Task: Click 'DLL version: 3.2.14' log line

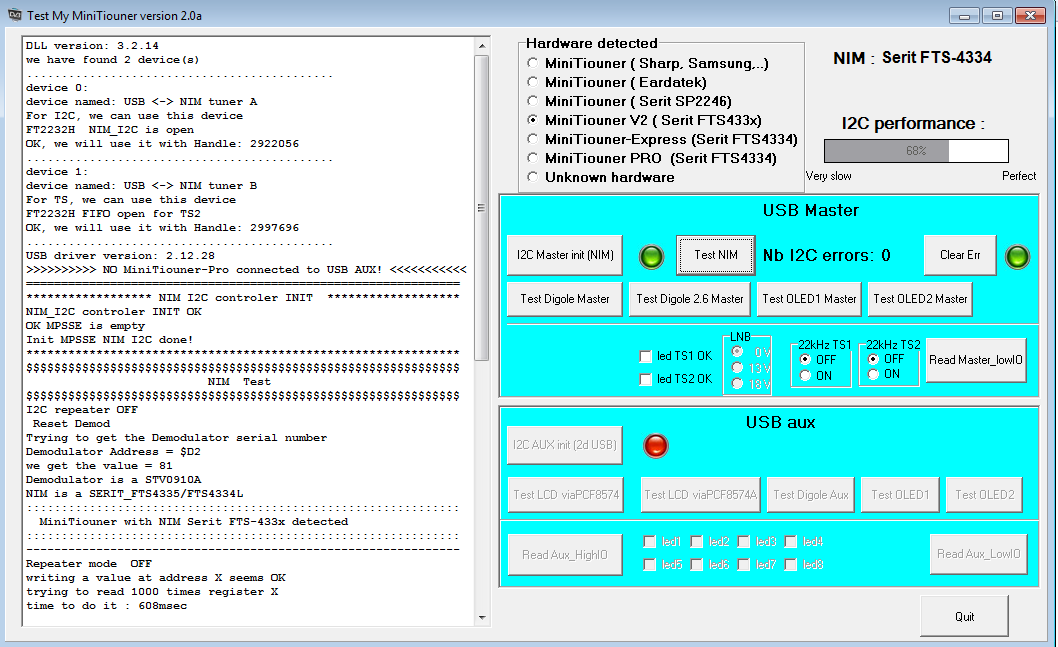Action: click(92, 46)
